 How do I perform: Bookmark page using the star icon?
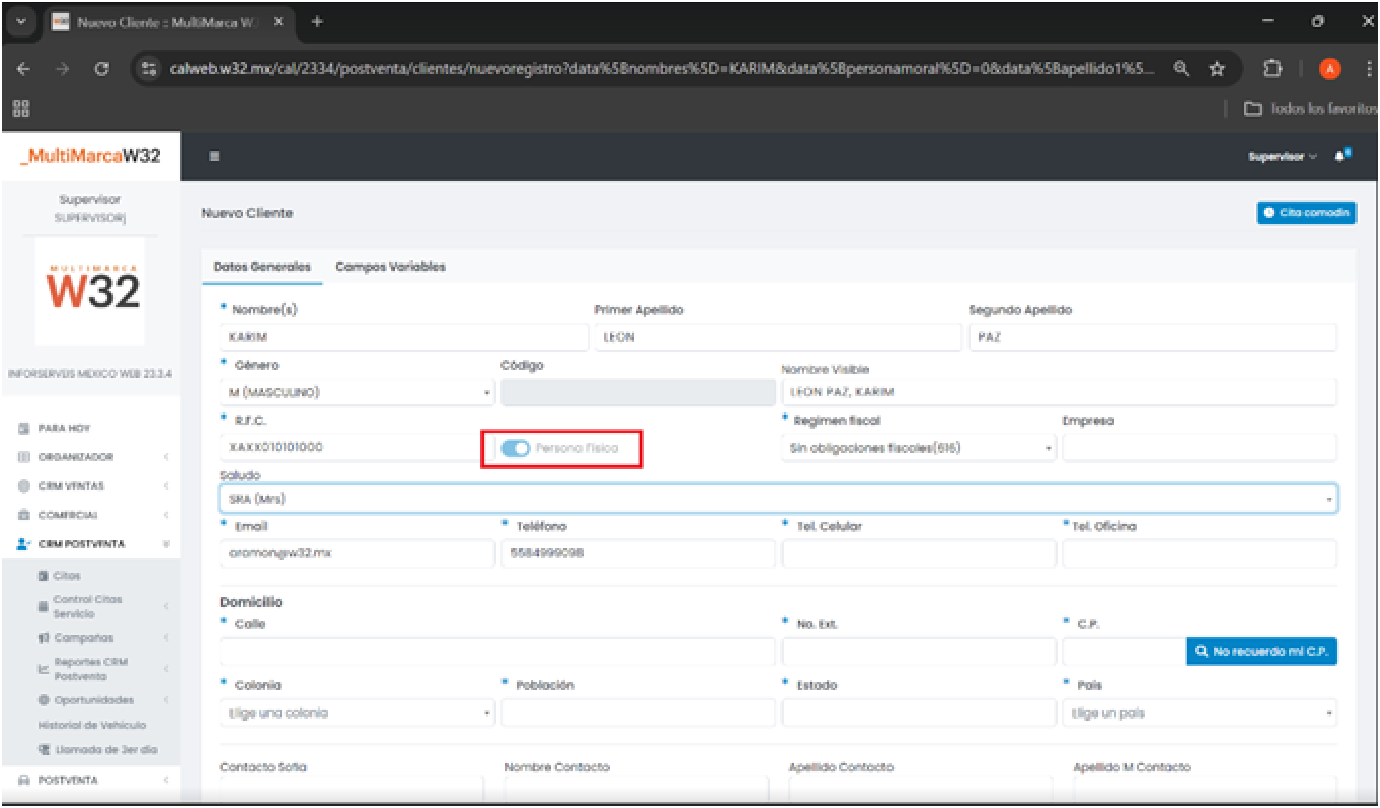pos(1217,69)
